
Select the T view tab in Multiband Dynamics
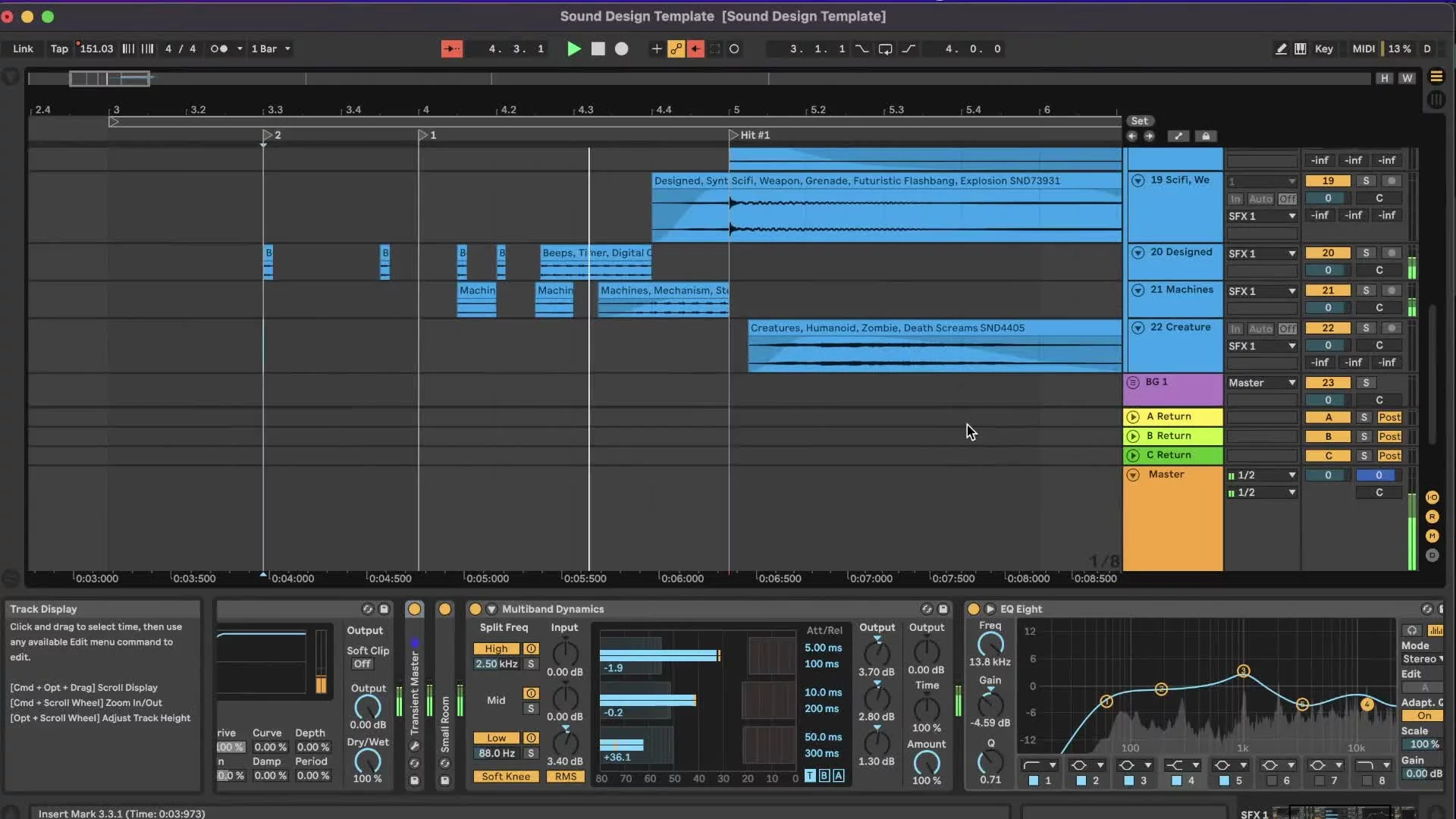[x=810, y=776]
